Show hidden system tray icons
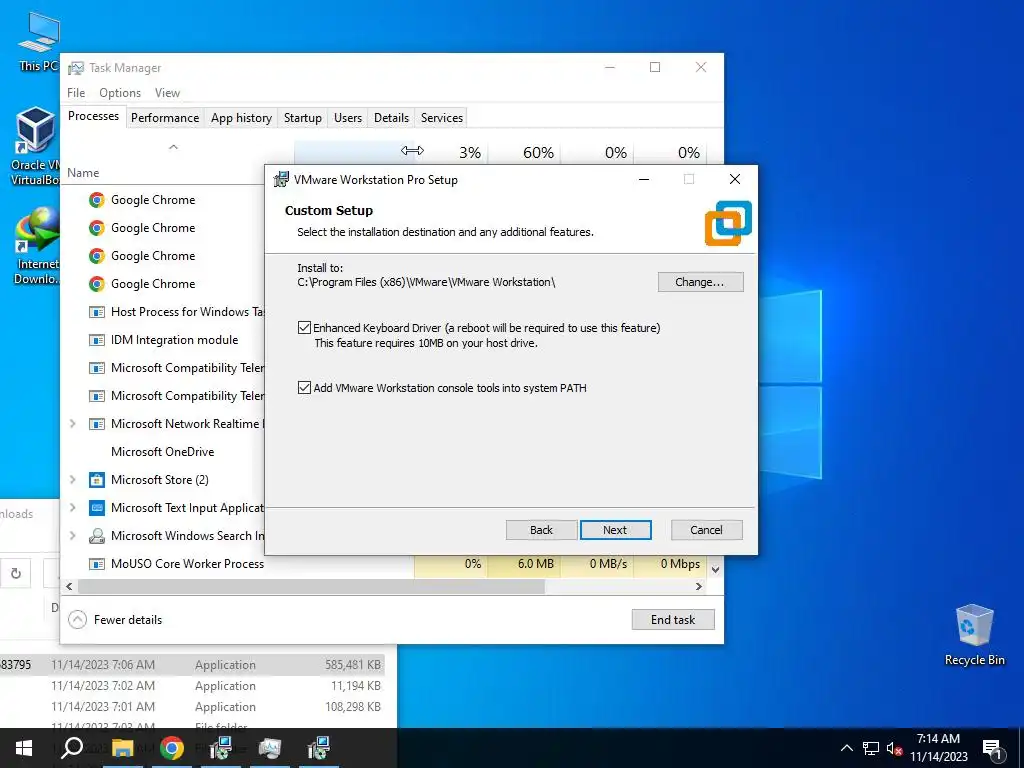Image resolution: width=1024 pixels, height=768 pixels. click(x=846, y=748)
